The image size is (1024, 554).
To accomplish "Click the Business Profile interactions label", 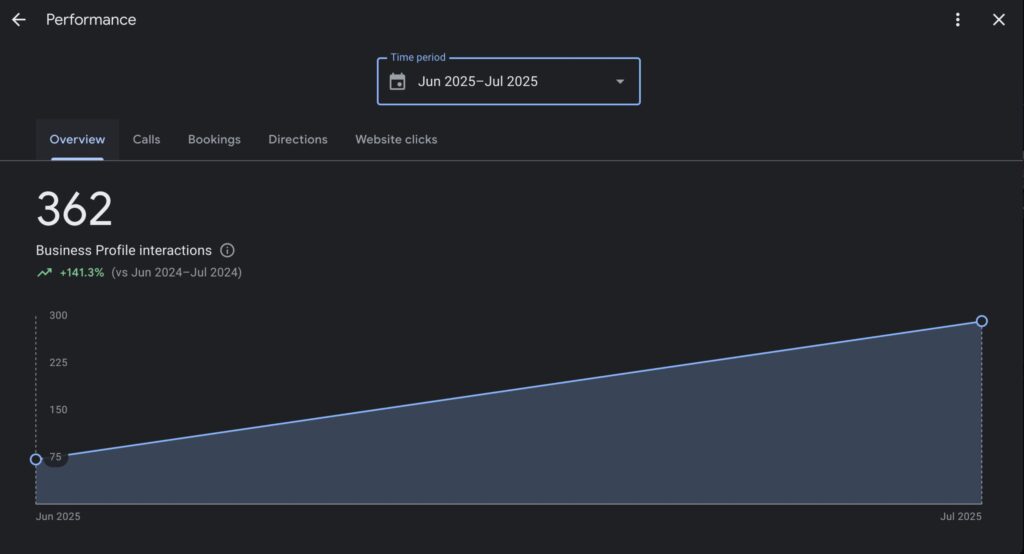I will [123, 250].
